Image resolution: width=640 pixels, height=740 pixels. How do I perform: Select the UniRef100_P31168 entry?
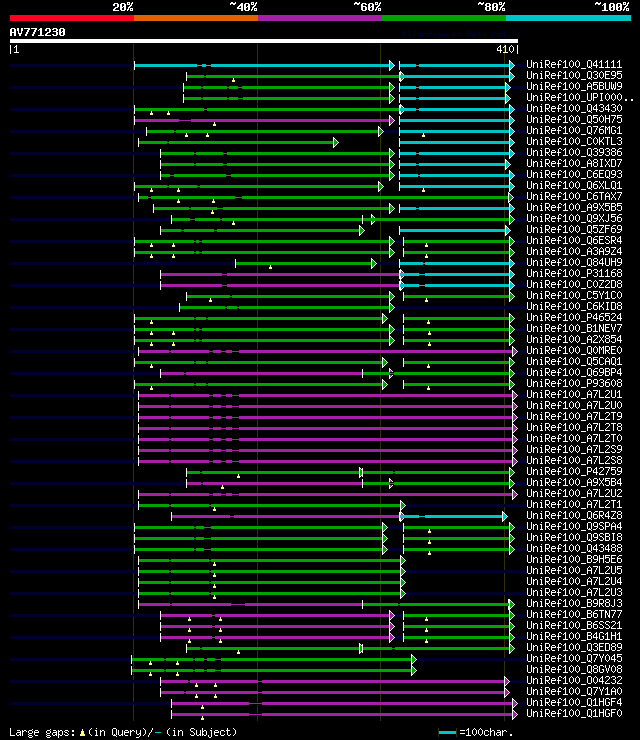click(574, 273)
